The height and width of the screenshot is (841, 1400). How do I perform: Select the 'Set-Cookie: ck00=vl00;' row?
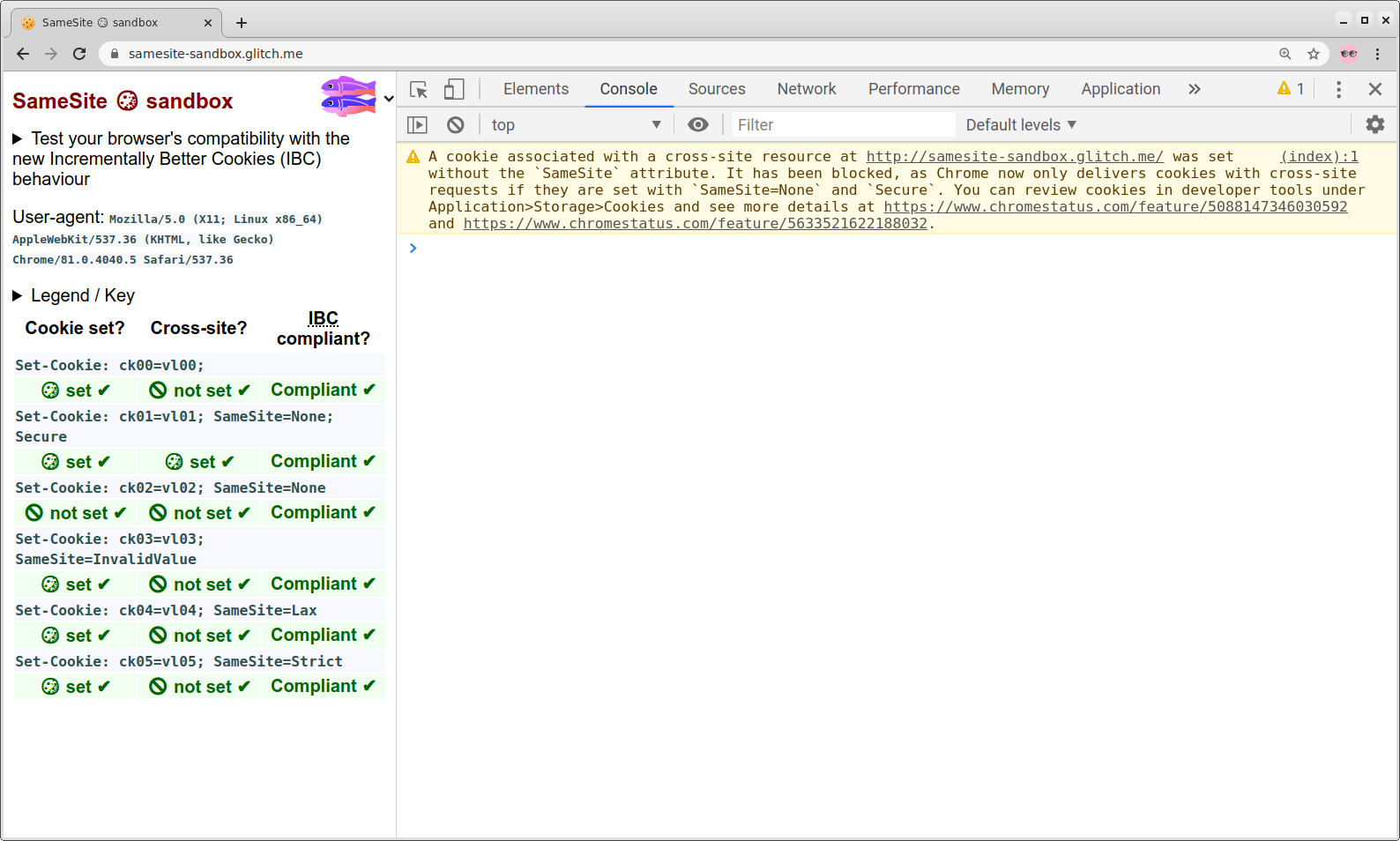coord(199,365)
